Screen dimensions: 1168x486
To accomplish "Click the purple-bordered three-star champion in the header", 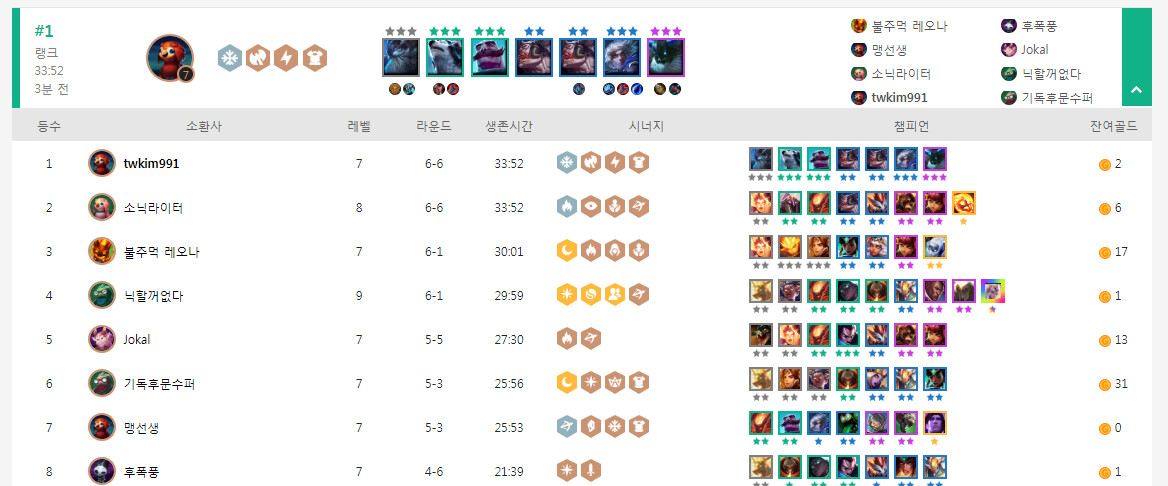I will (665, 57).
